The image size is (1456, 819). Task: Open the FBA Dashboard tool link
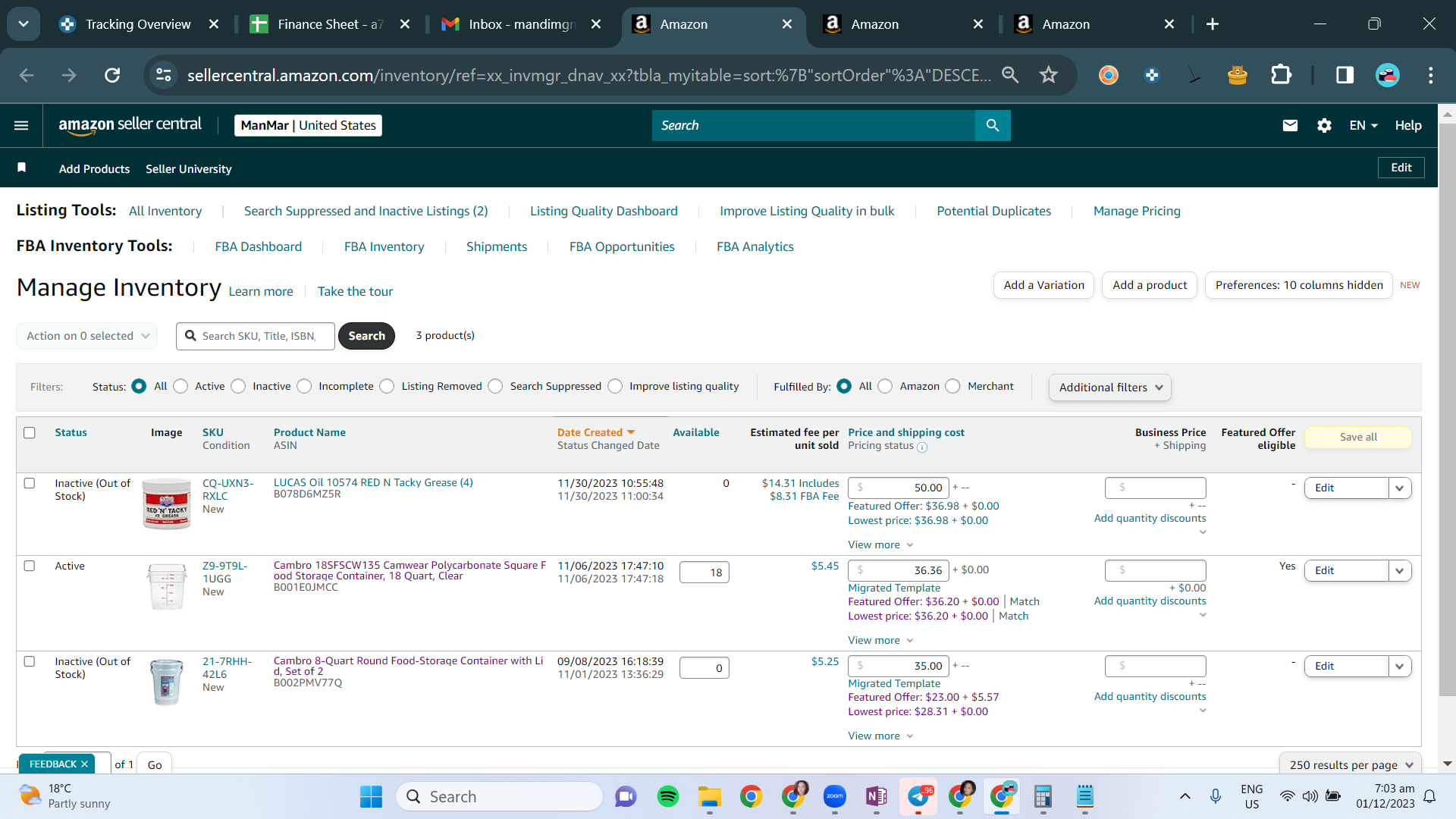[x=259, y=246]
